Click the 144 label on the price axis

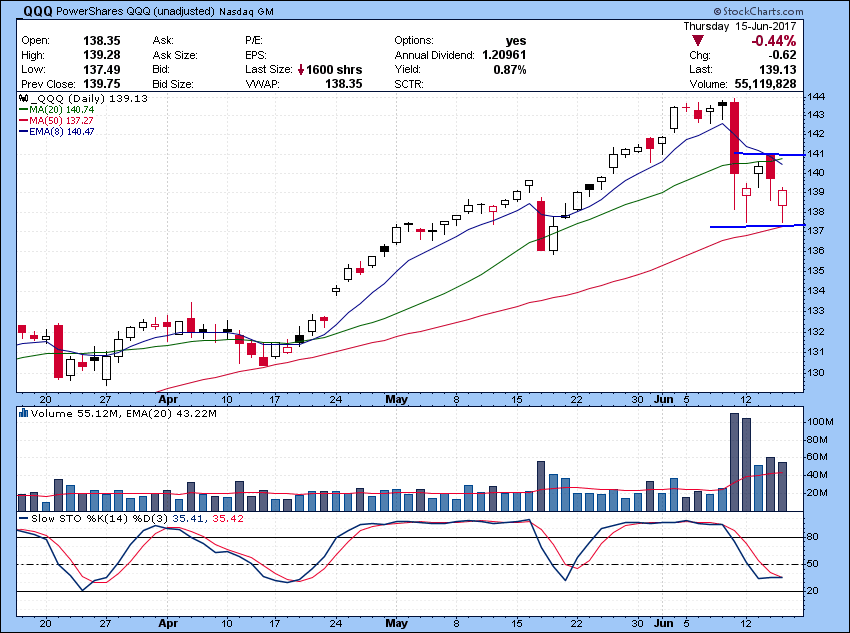point(816,96)
